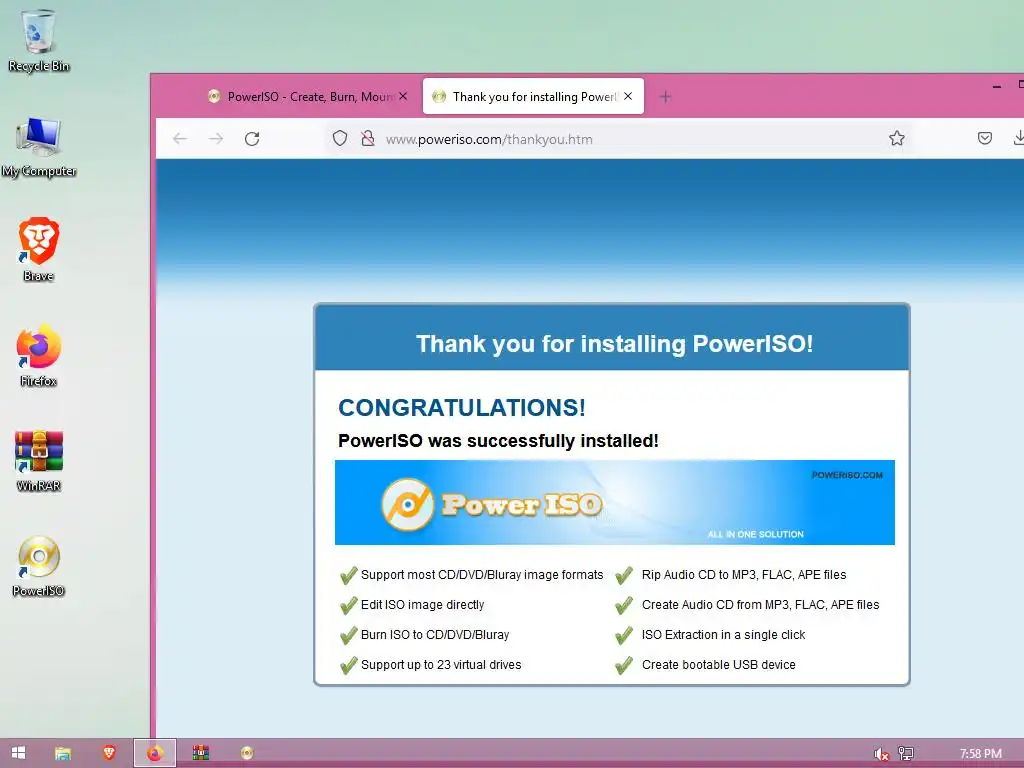Open the WinRAR desktop shortcut
This screenshot has width=1024, height=768.
tap(39, 460)
